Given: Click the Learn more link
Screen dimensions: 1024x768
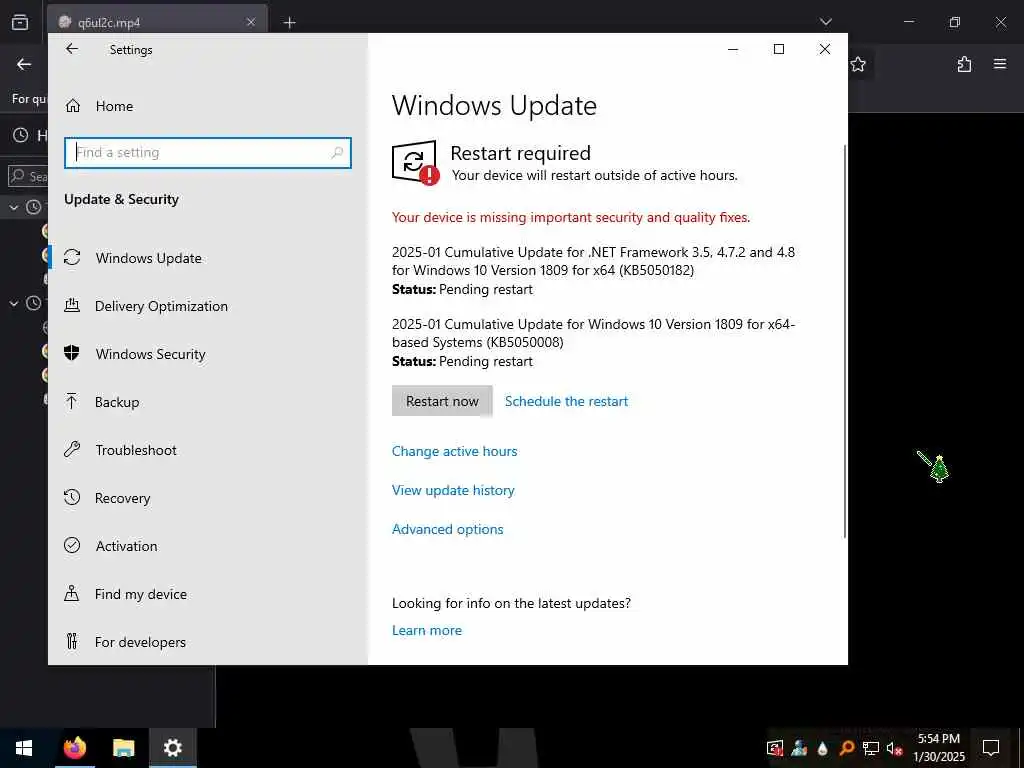Looking at the screenshot, I should click(x=426, y=630).
